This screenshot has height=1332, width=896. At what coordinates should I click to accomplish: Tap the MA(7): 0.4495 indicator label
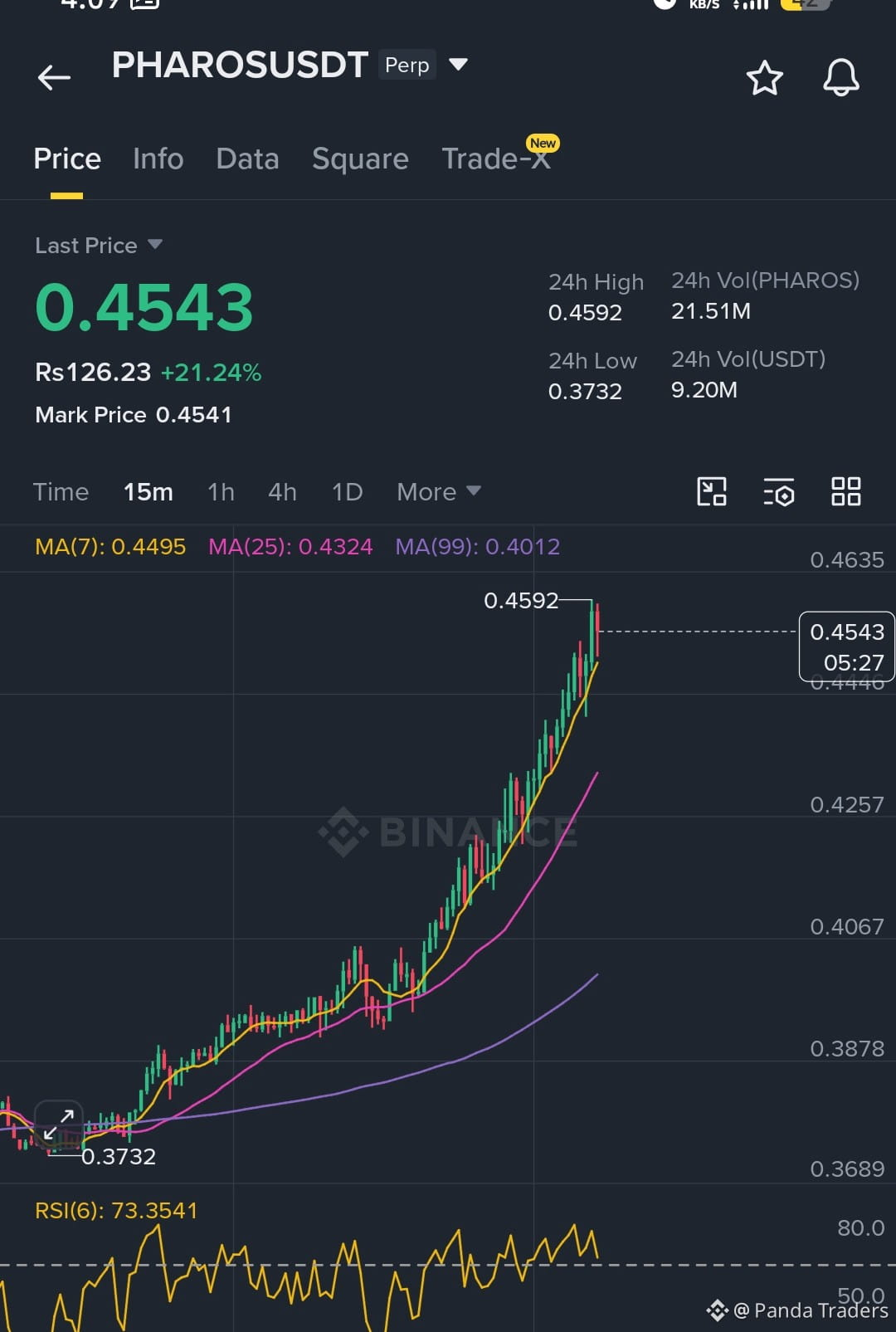110,546
